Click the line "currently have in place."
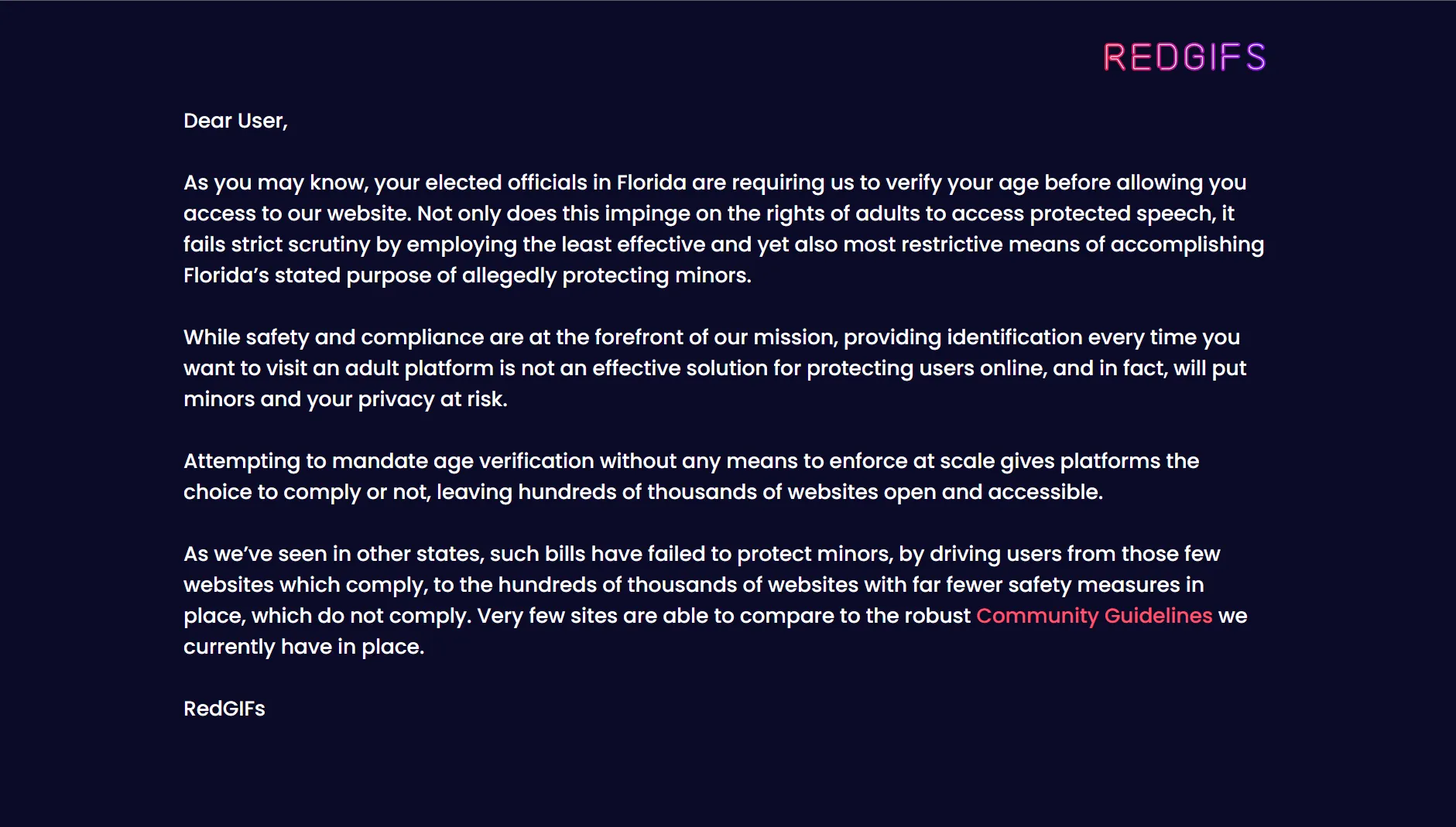1456x827 pixels. point(303,647)
